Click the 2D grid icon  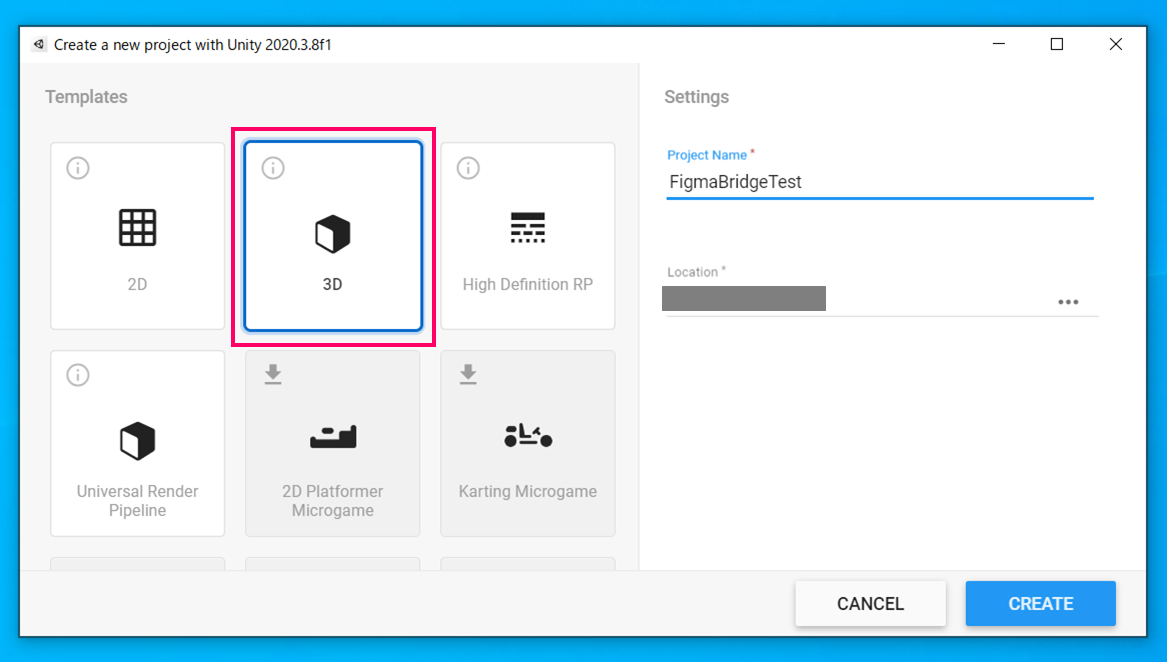coord(138,228)
